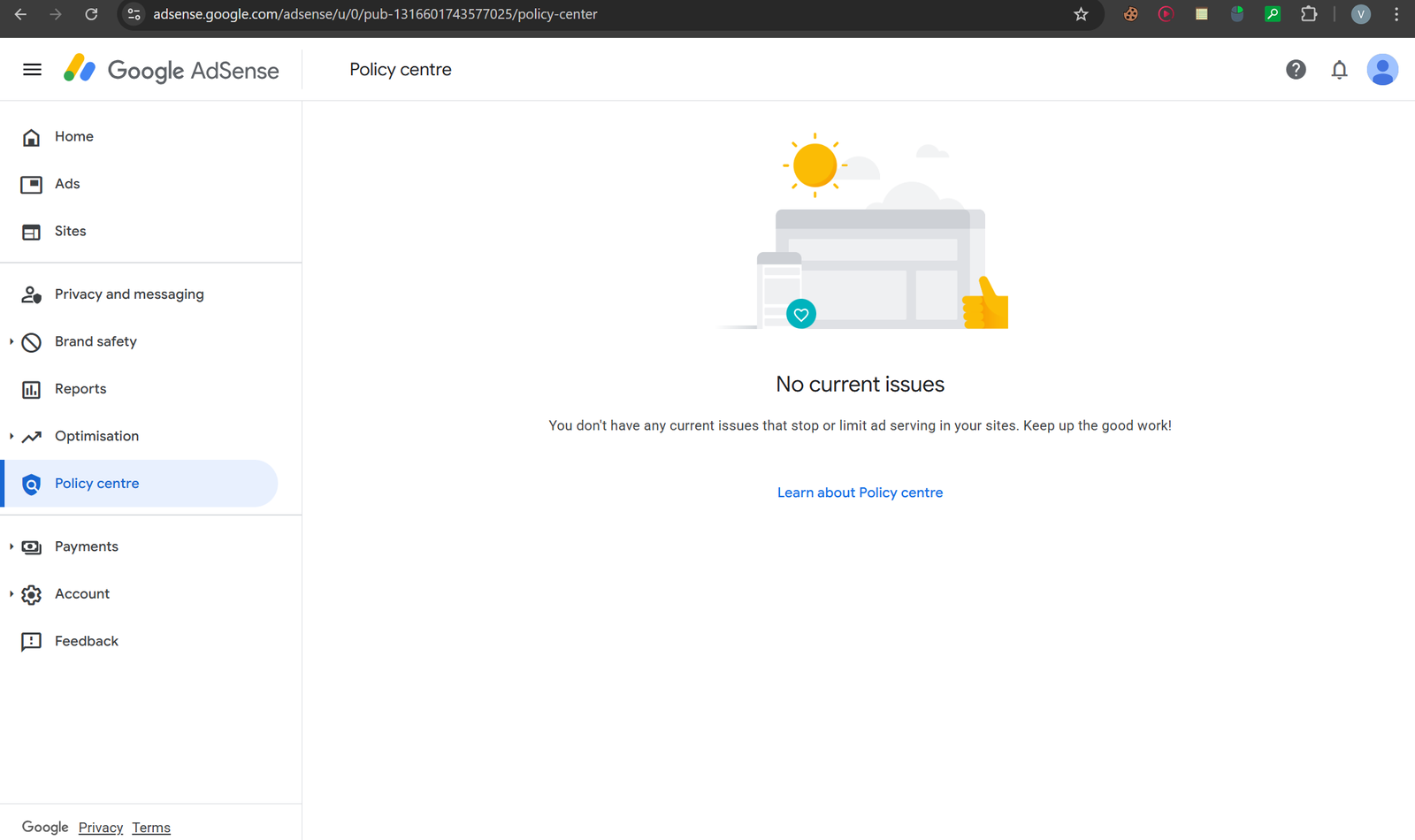Open the Terms footer link

(x=151, y=828)
